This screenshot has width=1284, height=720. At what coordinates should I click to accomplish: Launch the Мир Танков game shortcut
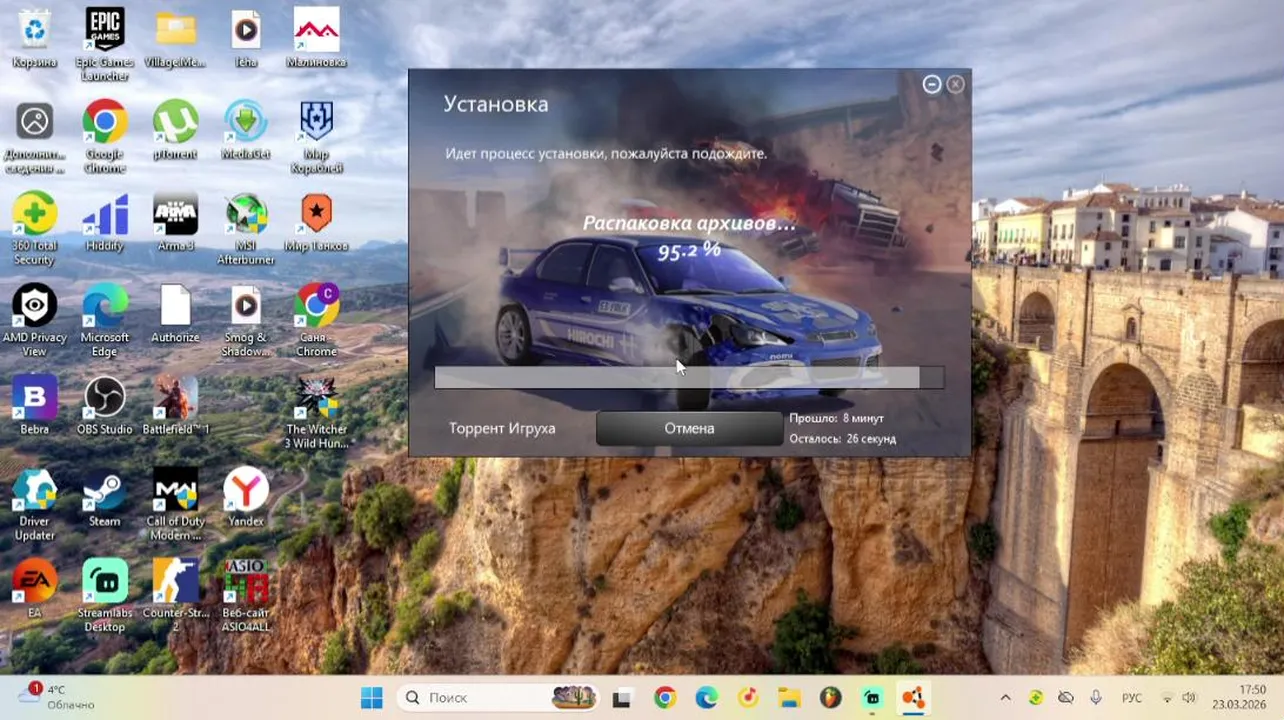click(x=316, y=222)
